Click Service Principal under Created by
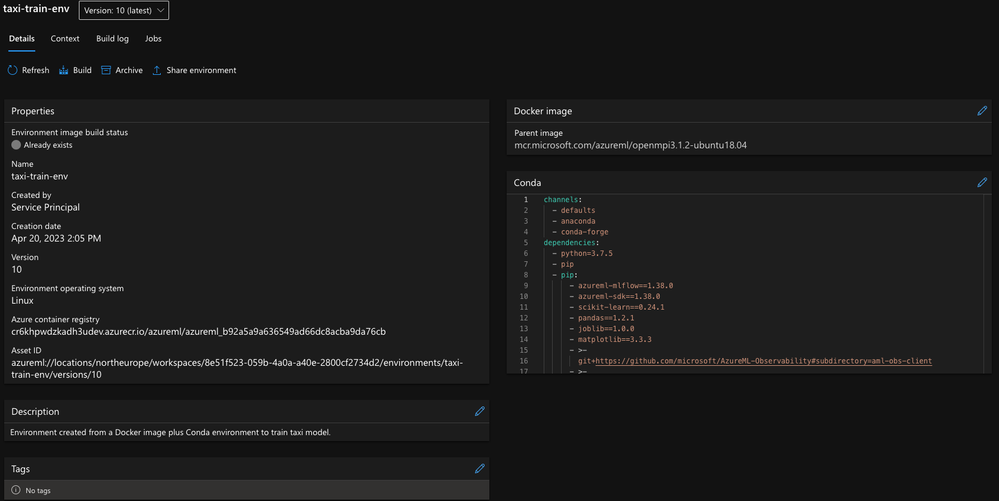The width and height of the screenshot is (999, 501). [x=45, y=207]
